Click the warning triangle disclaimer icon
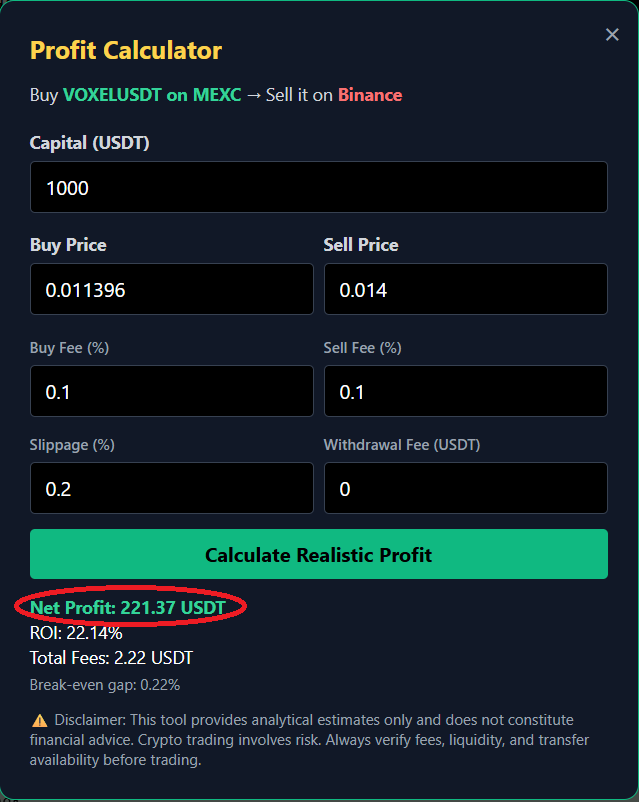 pos(37,719)
